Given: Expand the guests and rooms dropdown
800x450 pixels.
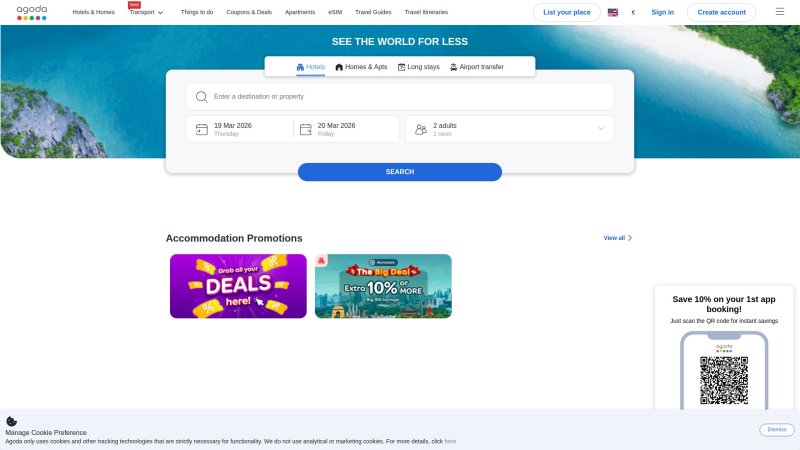Looking at the screenshot, I should click(601, 129).
